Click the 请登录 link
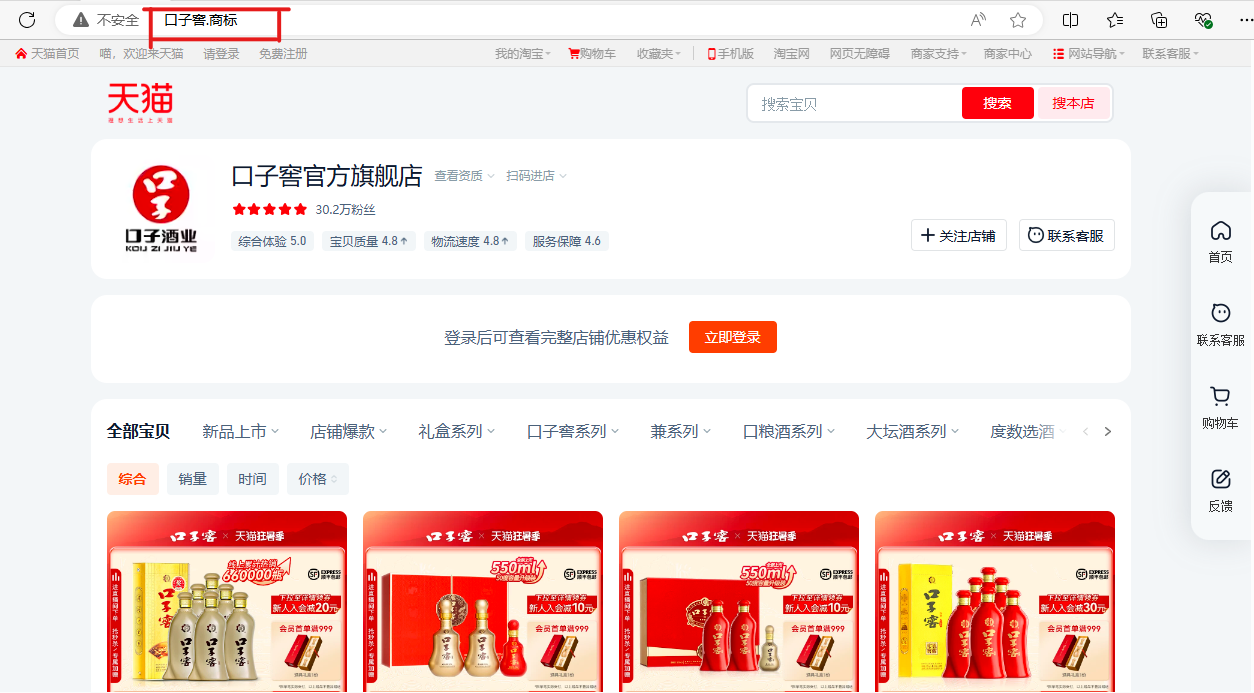The image size is (1254, 693). point(222,54)
